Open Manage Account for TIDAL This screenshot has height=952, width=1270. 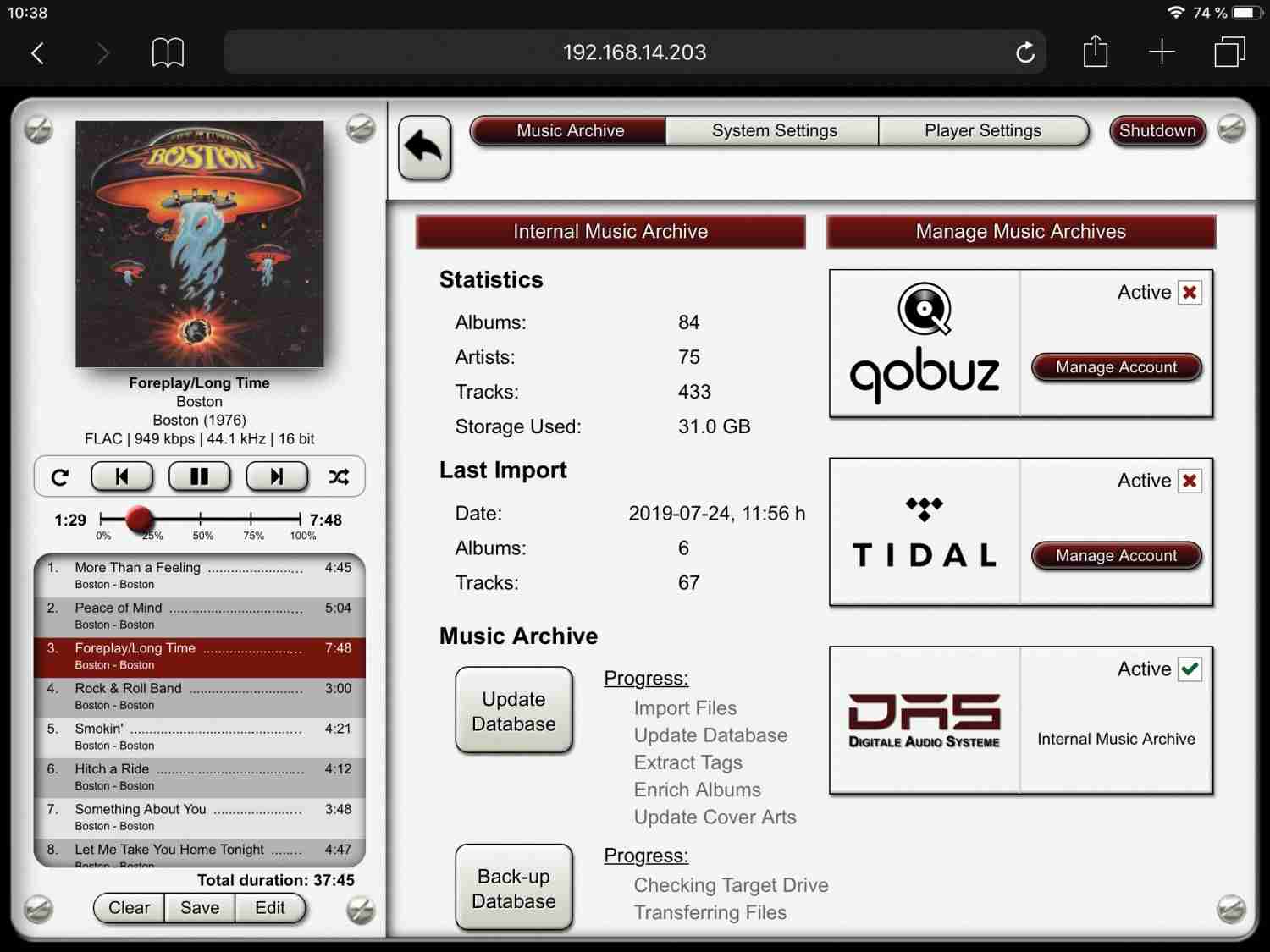tap(1116, 556)
